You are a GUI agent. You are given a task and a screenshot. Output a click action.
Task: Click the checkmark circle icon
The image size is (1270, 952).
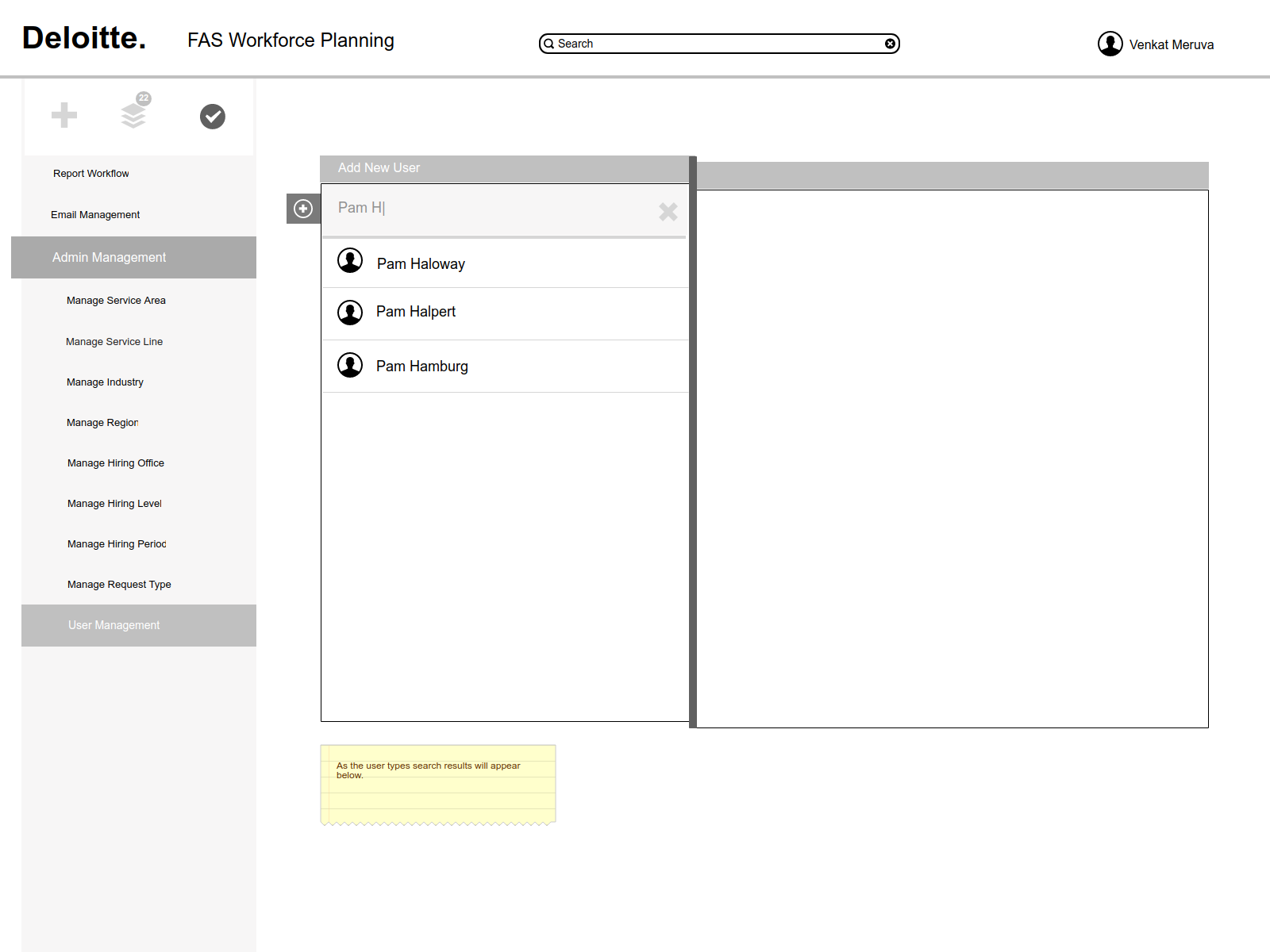(213, 117)
